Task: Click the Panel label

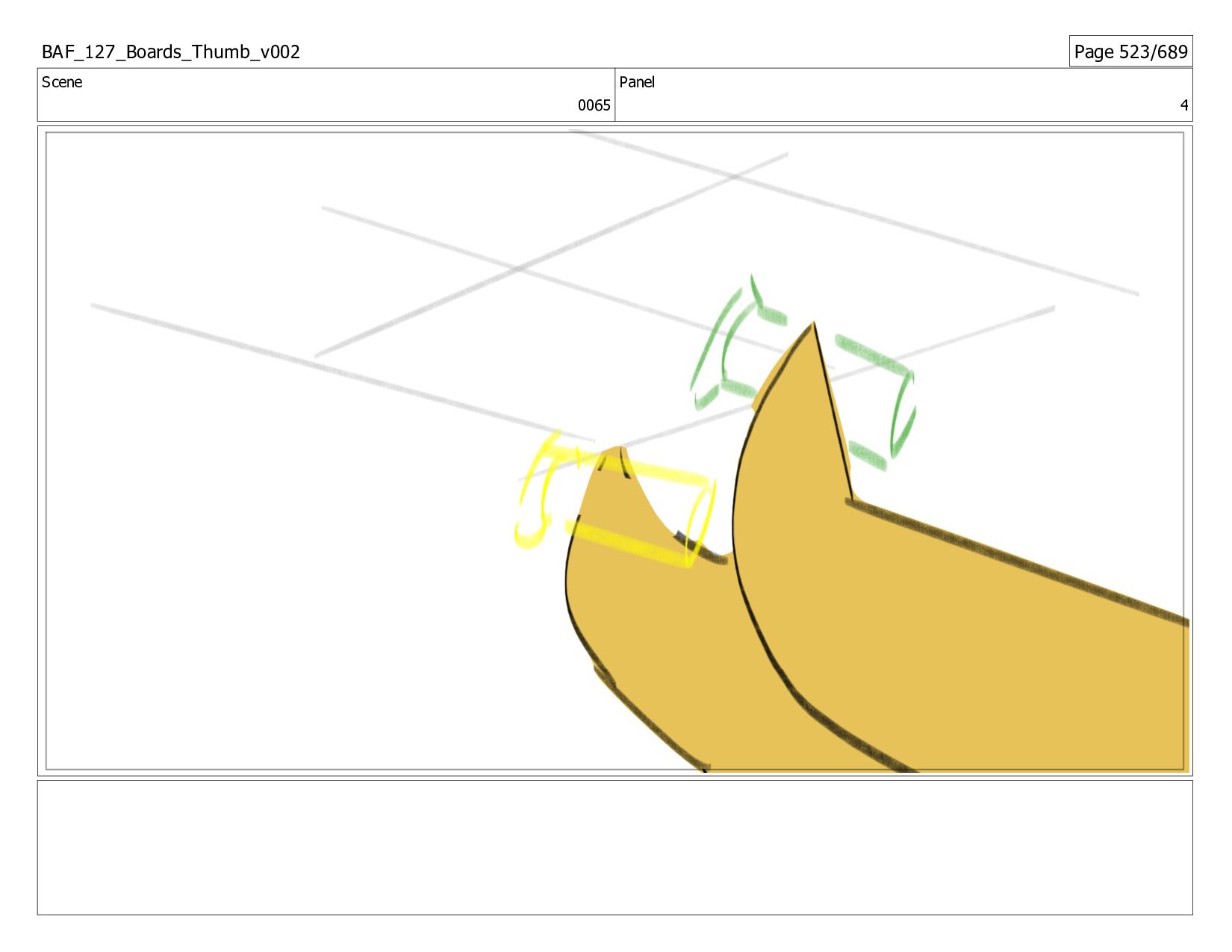Action: (x=637, y=82)
